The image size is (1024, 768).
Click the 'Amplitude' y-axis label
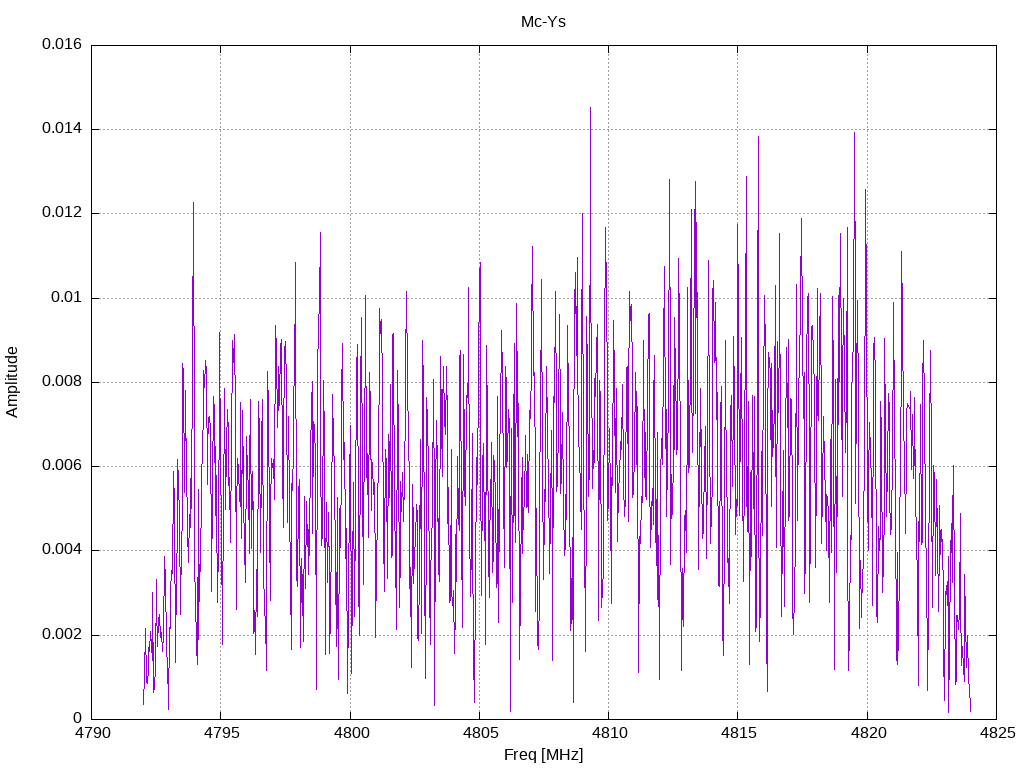pos(12,382)
